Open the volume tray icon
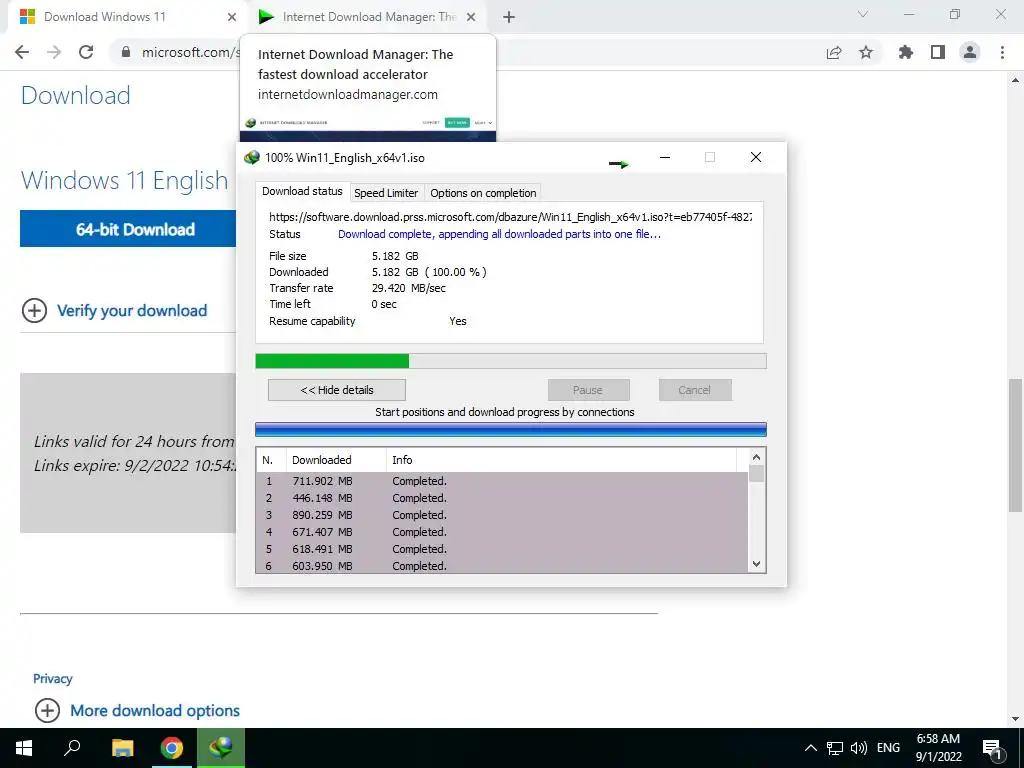The image size is (1024, 768). coord(859,748)
